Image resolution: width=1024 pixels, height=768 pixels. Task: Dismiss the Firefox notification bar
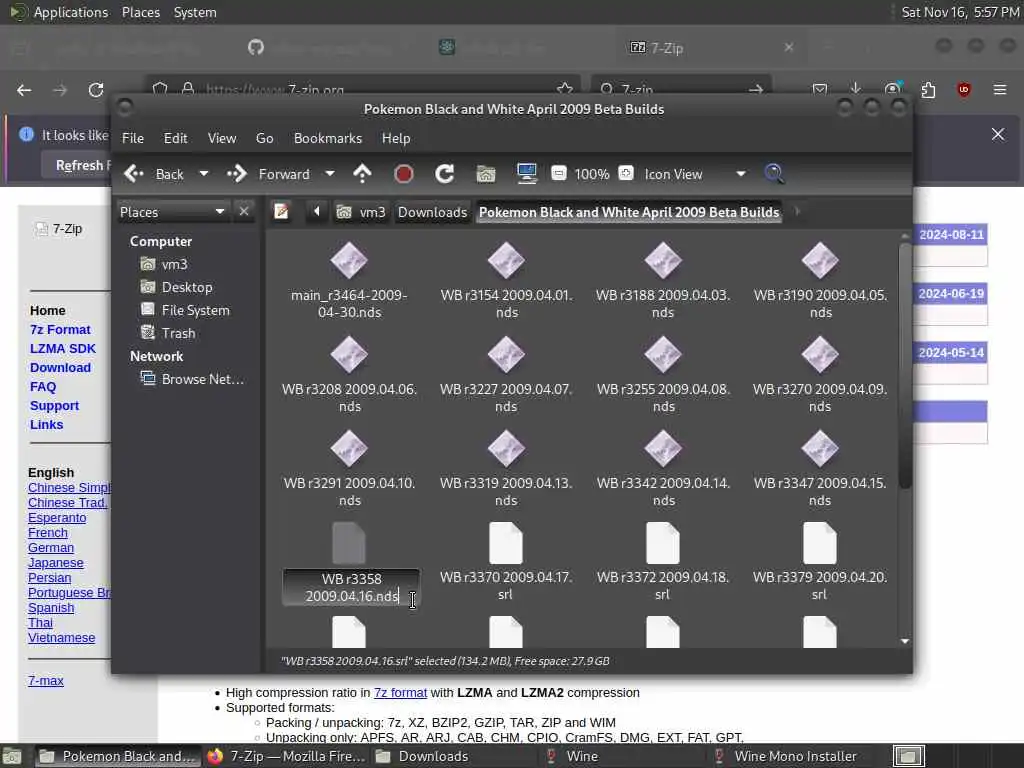pos(997,135)
